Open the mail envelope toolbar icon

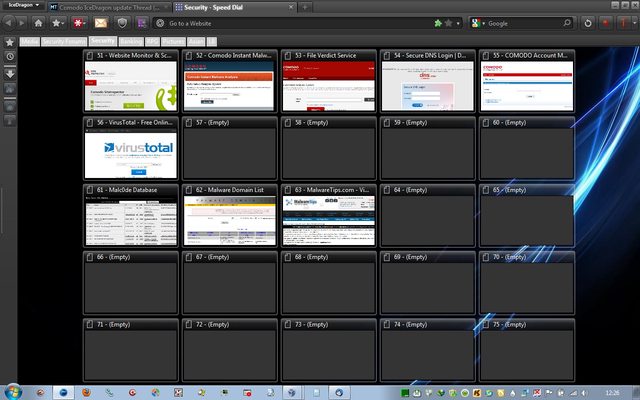101,23
